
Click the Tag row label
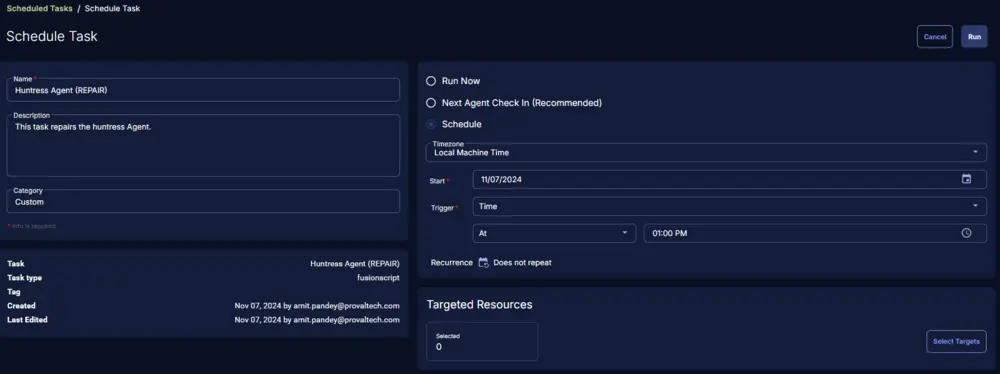(13, 292)
